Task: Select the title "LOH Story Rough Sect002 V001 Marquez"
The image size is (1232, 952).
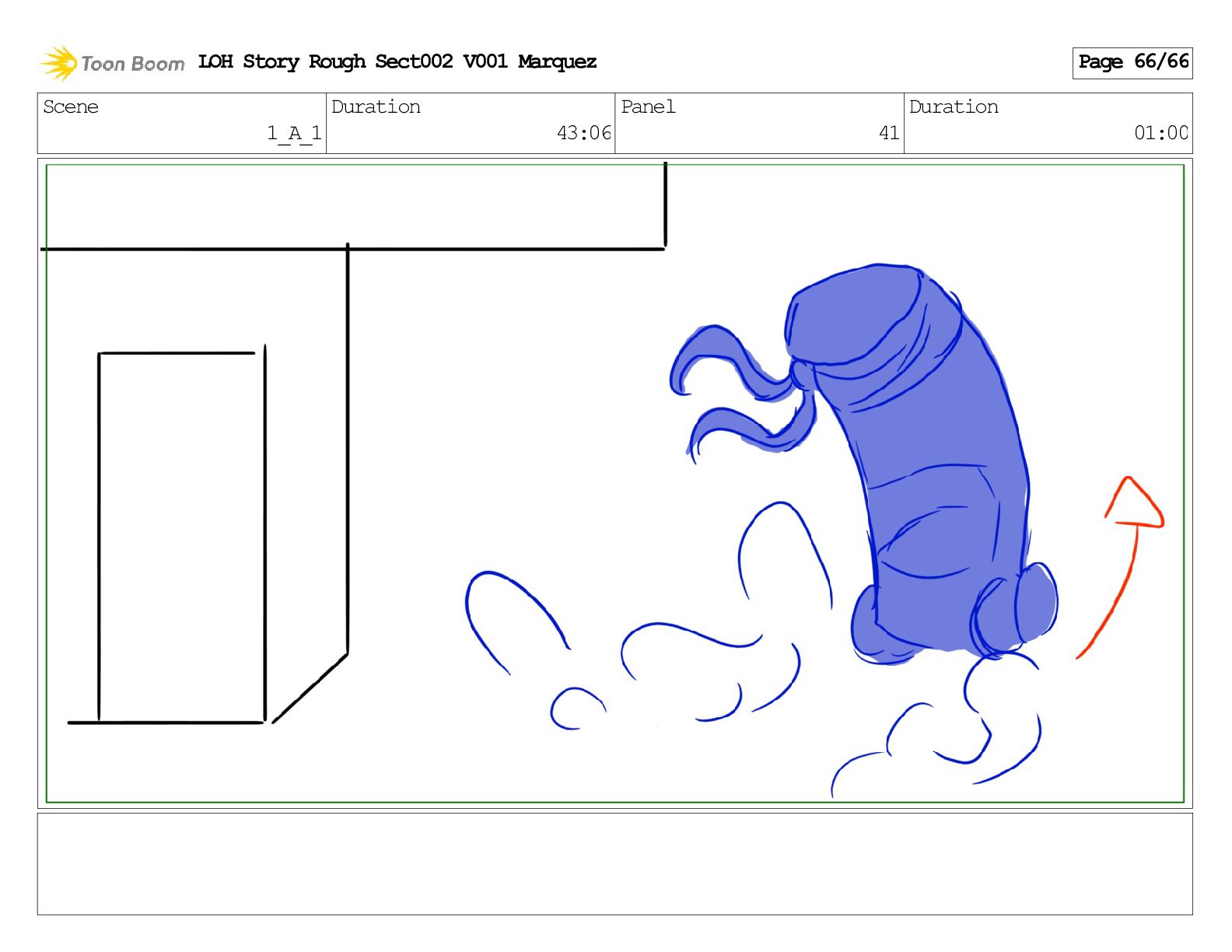Action: click(x=397, y=62)
